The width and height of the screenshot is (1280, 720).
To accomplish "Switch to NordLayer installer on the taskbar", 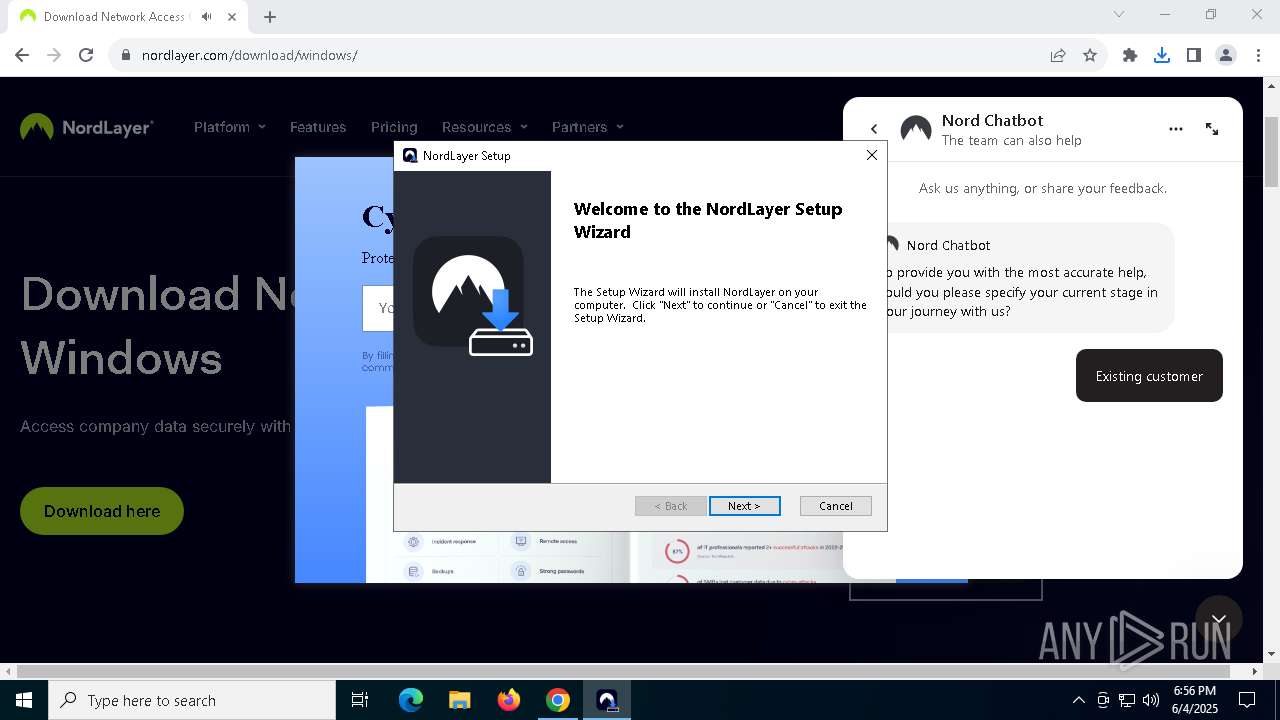I will (x=607, y=700).
